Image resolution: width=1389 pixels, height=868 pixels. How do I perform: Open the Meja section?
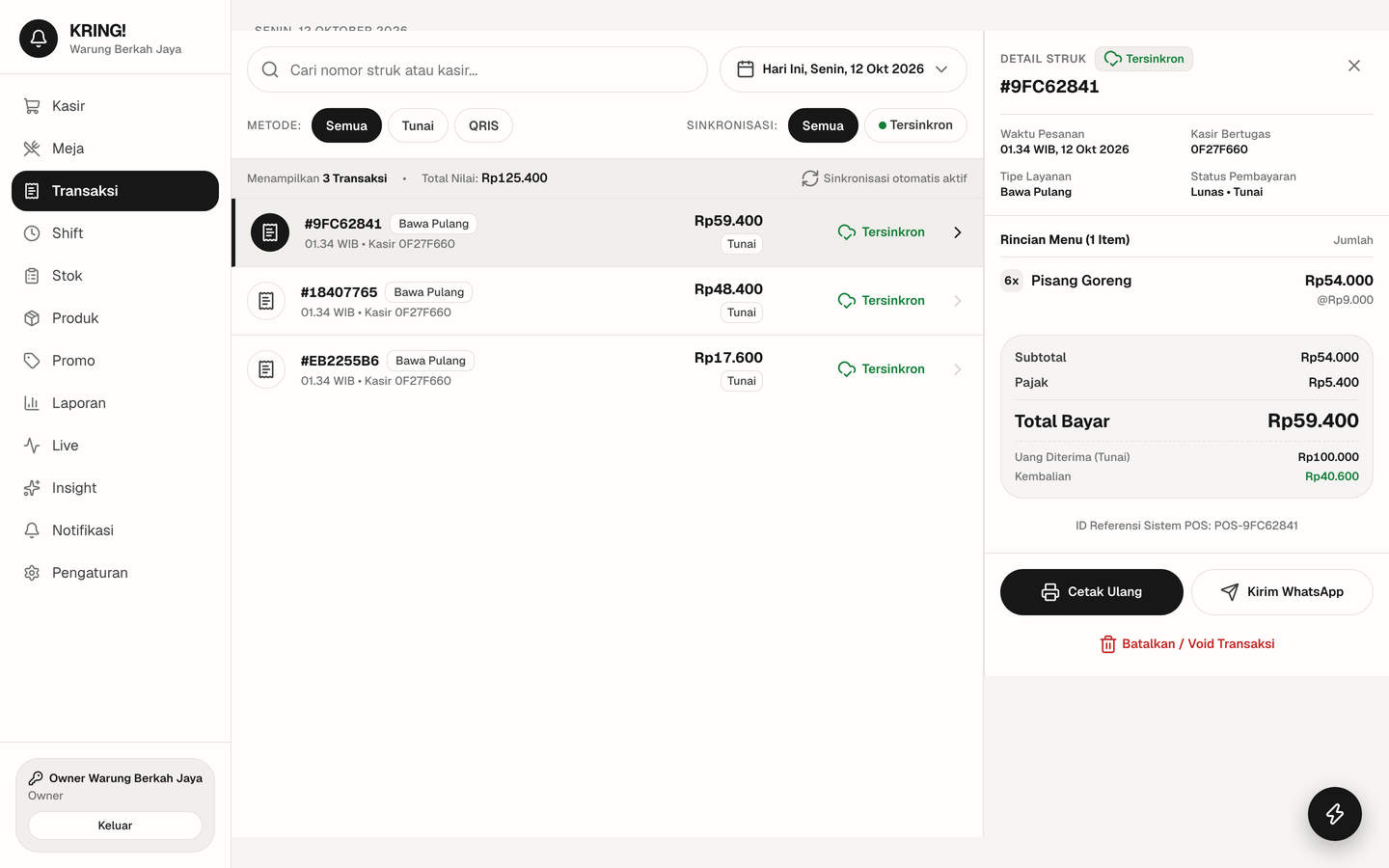point(115,149)
